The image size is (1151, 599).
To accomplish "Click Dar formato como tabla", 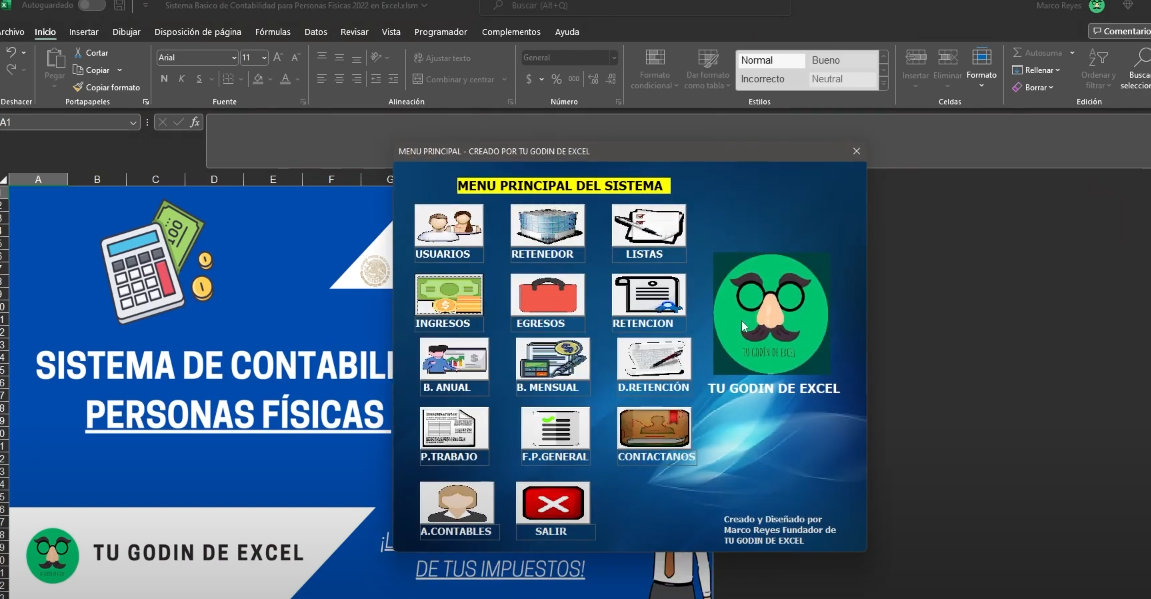I will click(x=708, y=69).
